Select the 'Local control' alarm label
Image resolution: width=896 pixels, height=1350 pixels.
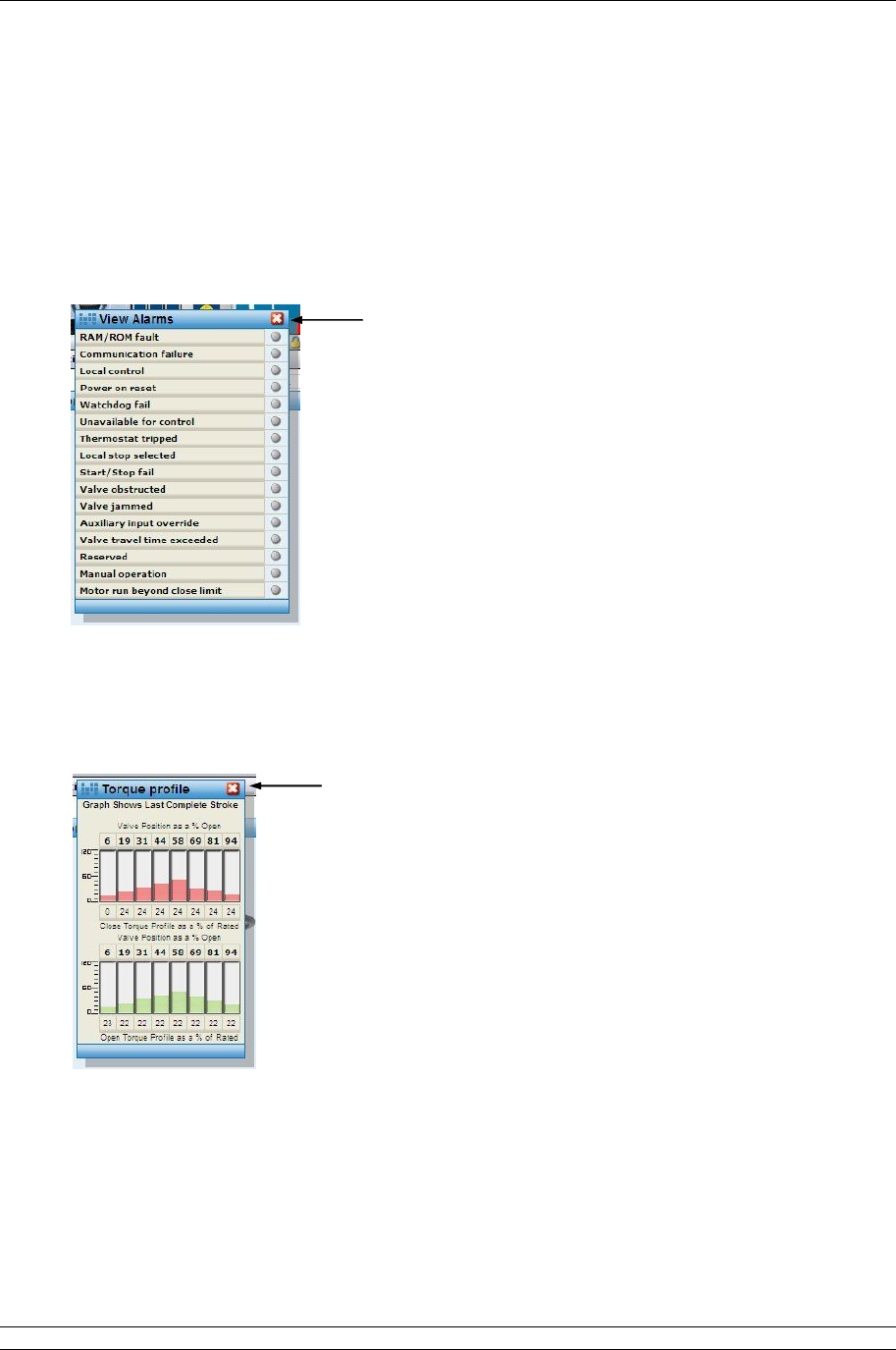[x=112, y=371]
